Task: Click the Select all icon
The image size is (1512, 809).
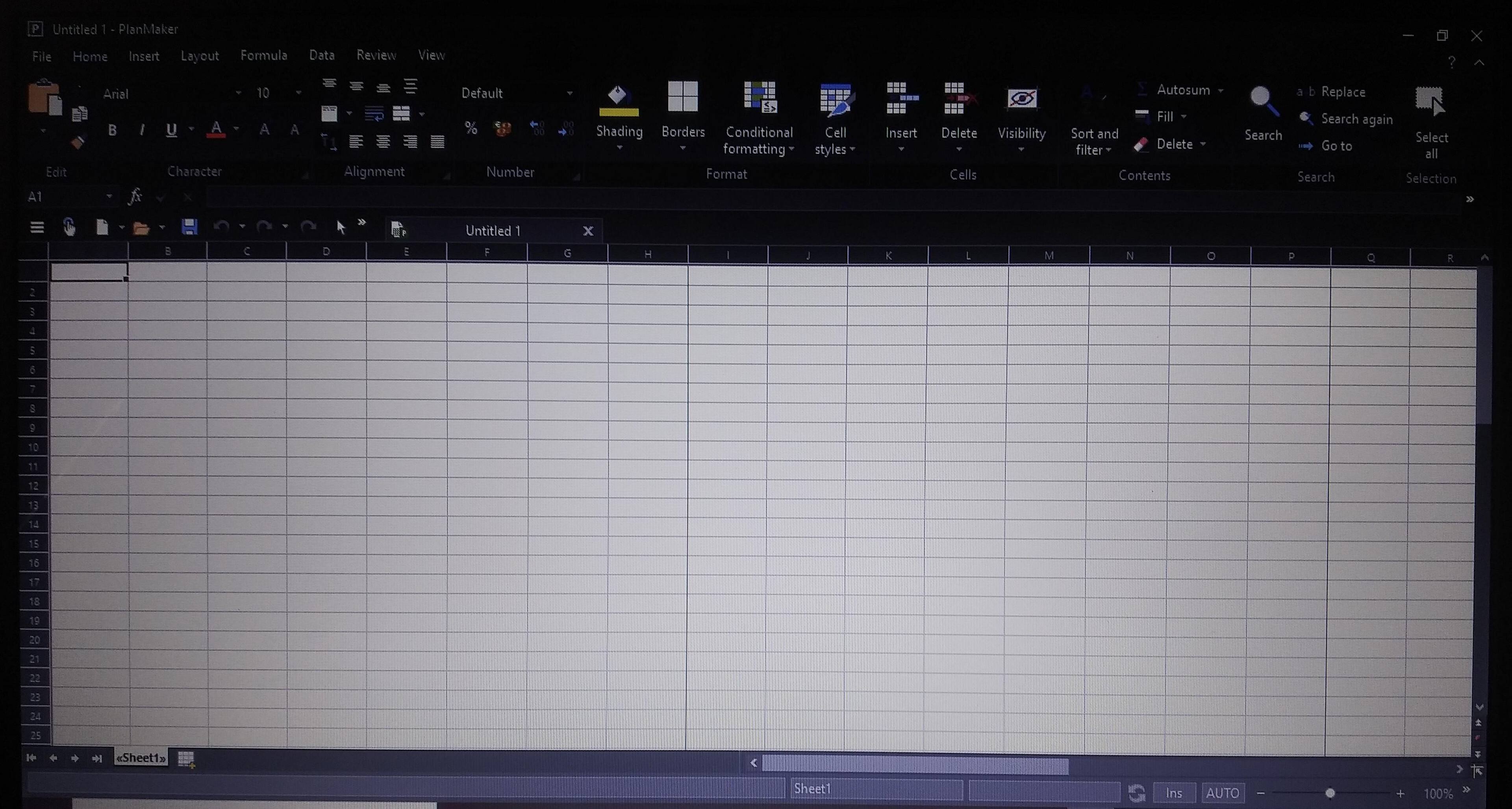Action: (x=1430, y=103)
